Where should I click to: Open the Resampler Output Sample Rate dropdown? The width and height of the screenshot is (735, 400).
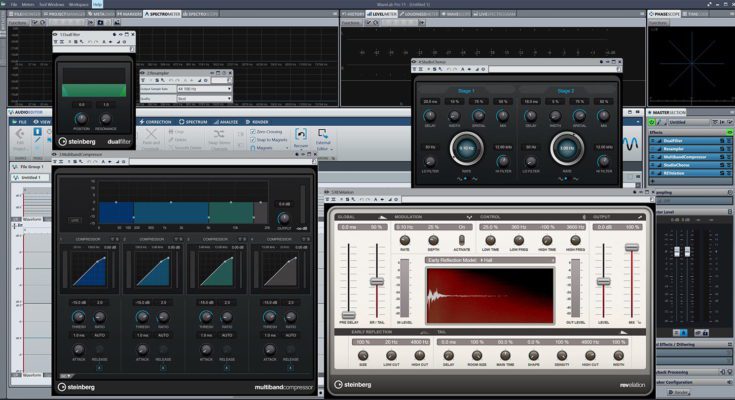coord(204,89)
